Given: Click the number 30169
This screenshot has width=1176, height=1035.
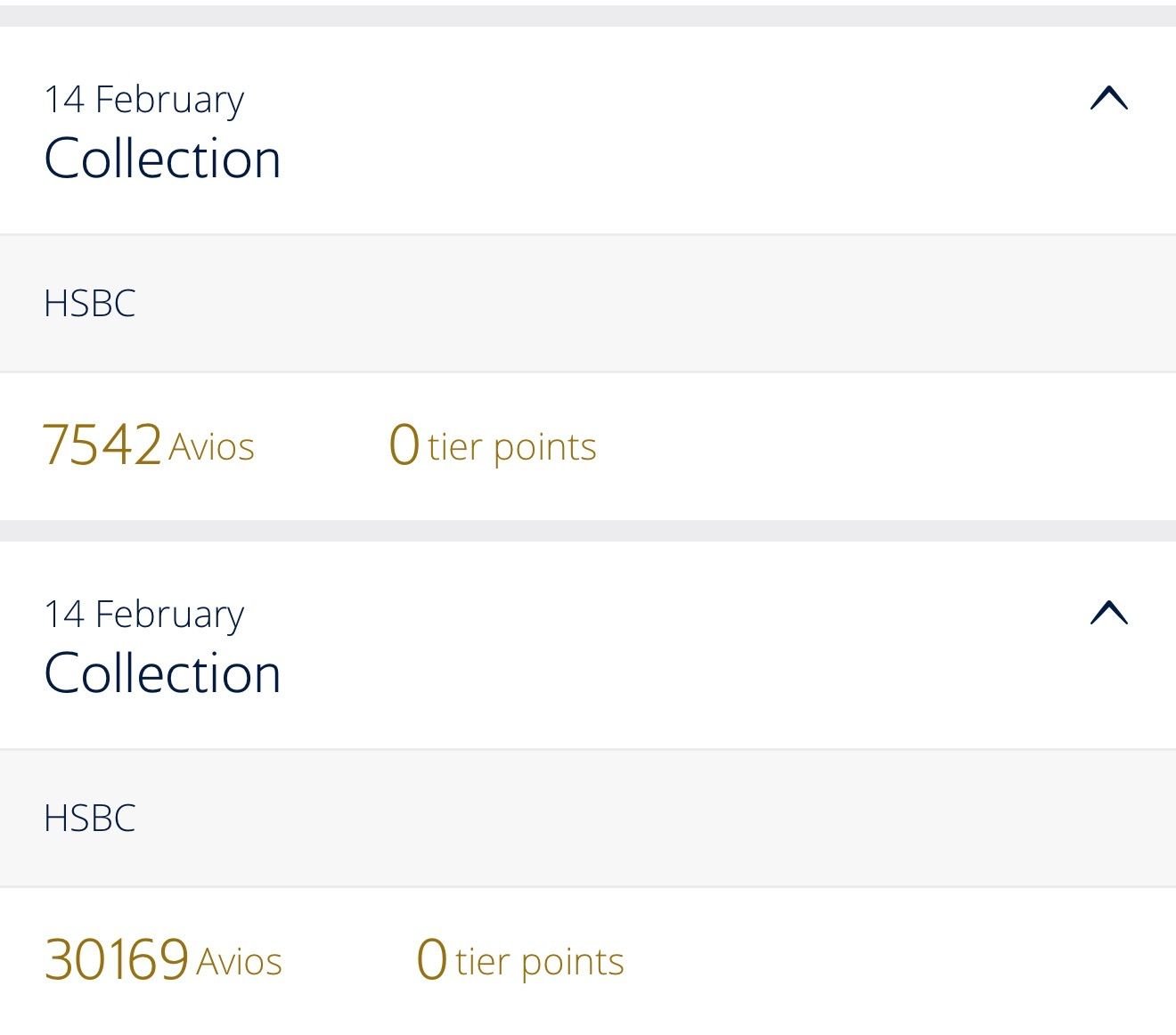Looking at the screenshot, I should point(116,959).
